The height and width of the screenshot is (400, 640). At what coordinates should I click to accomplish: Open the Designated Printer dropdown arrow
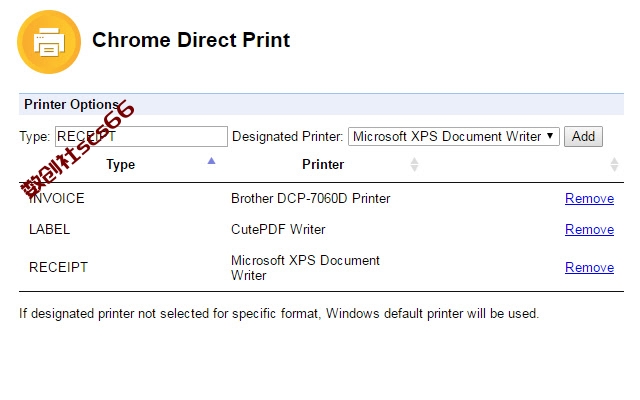[x=550, y=136]
